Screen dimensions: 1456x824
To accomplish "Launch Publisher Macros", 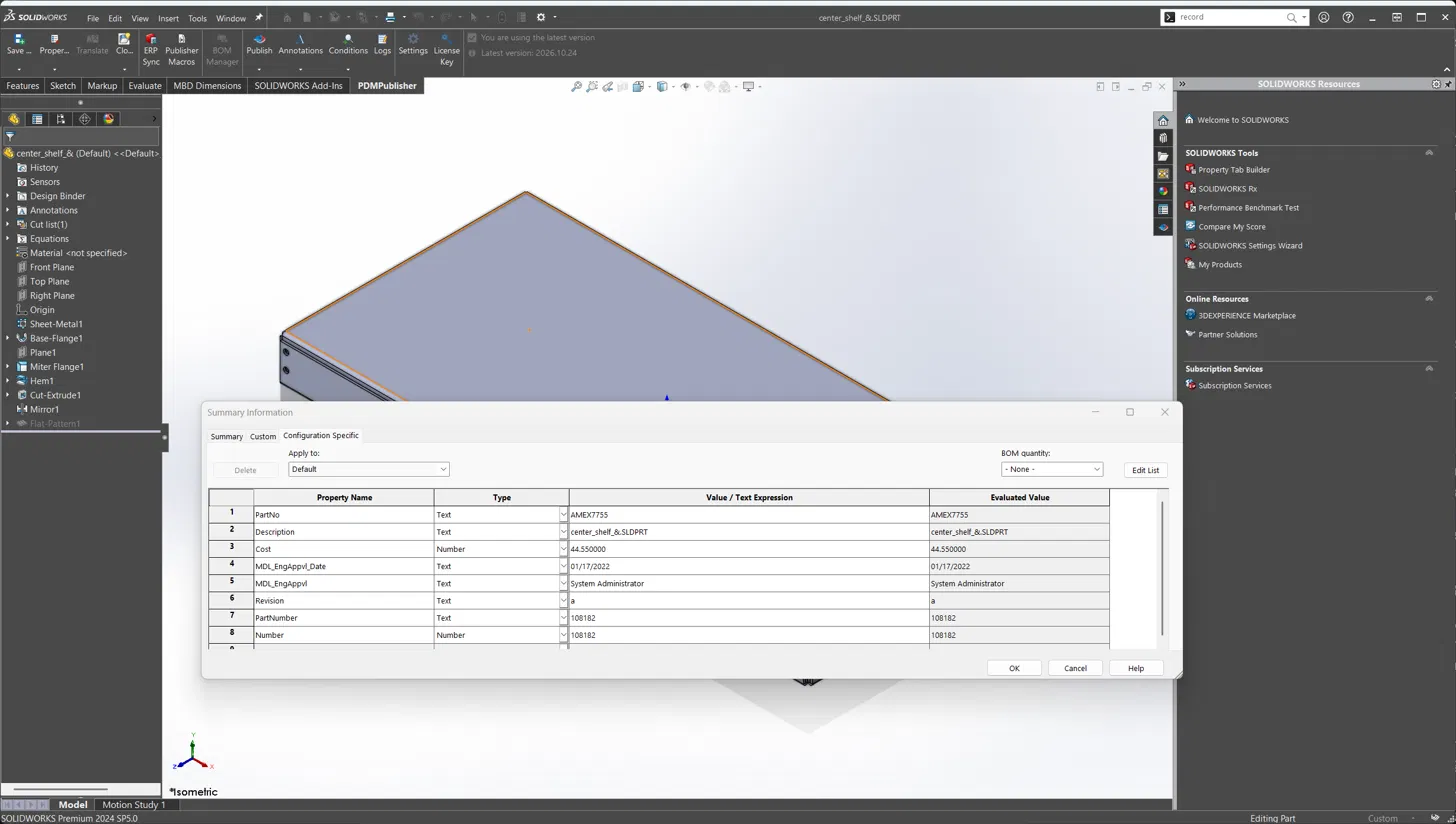I will point(181,49).
